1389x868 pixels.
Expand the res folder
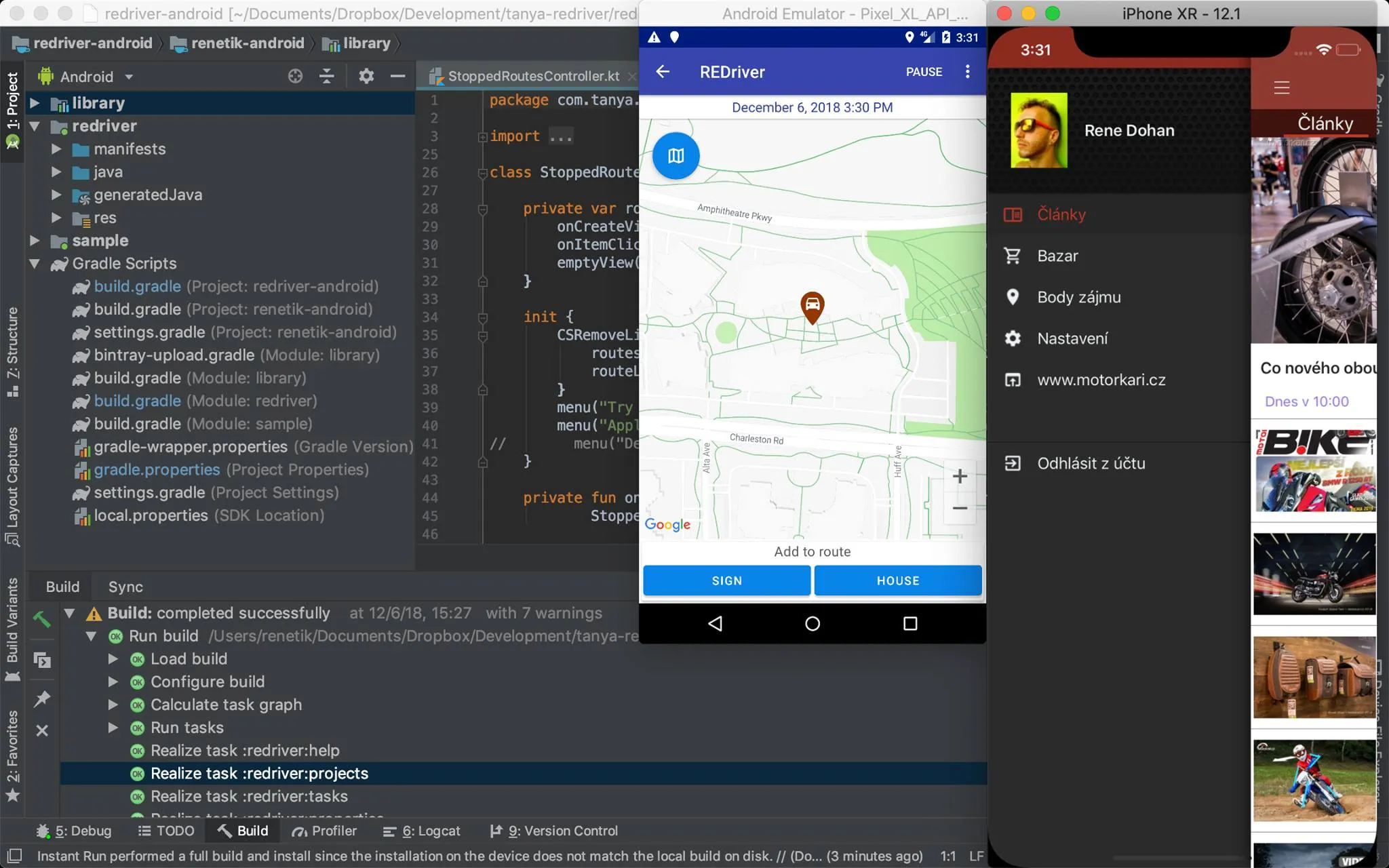click(x=56, y=218)
